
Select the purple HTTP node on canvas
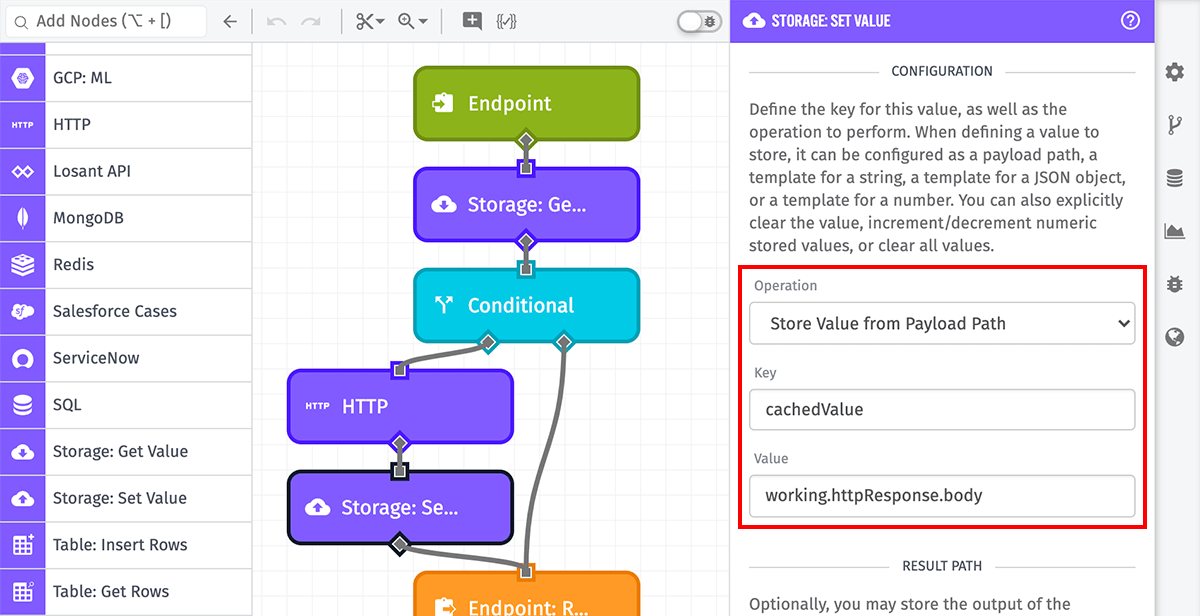(x=400, y=406)
